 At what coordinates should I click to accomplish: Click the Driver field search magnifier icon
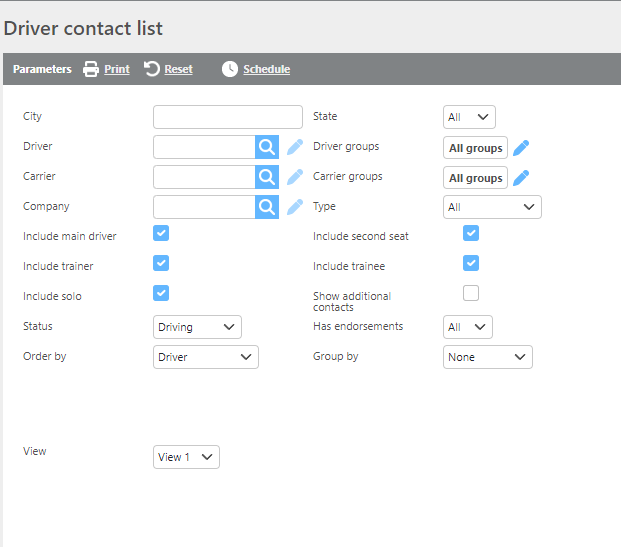[x=267, y=147]
